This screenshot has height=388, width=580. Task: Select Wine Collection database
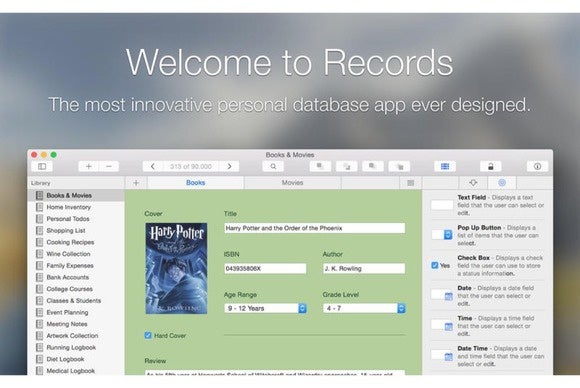pyautogui.click(x=76, y=254)
